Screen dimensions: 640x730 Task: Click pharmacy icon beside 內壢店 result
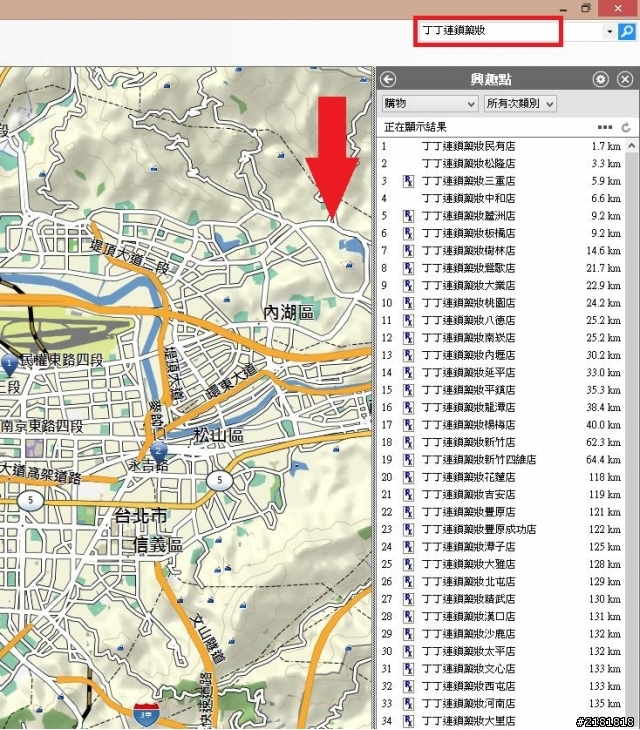[408, 355]
